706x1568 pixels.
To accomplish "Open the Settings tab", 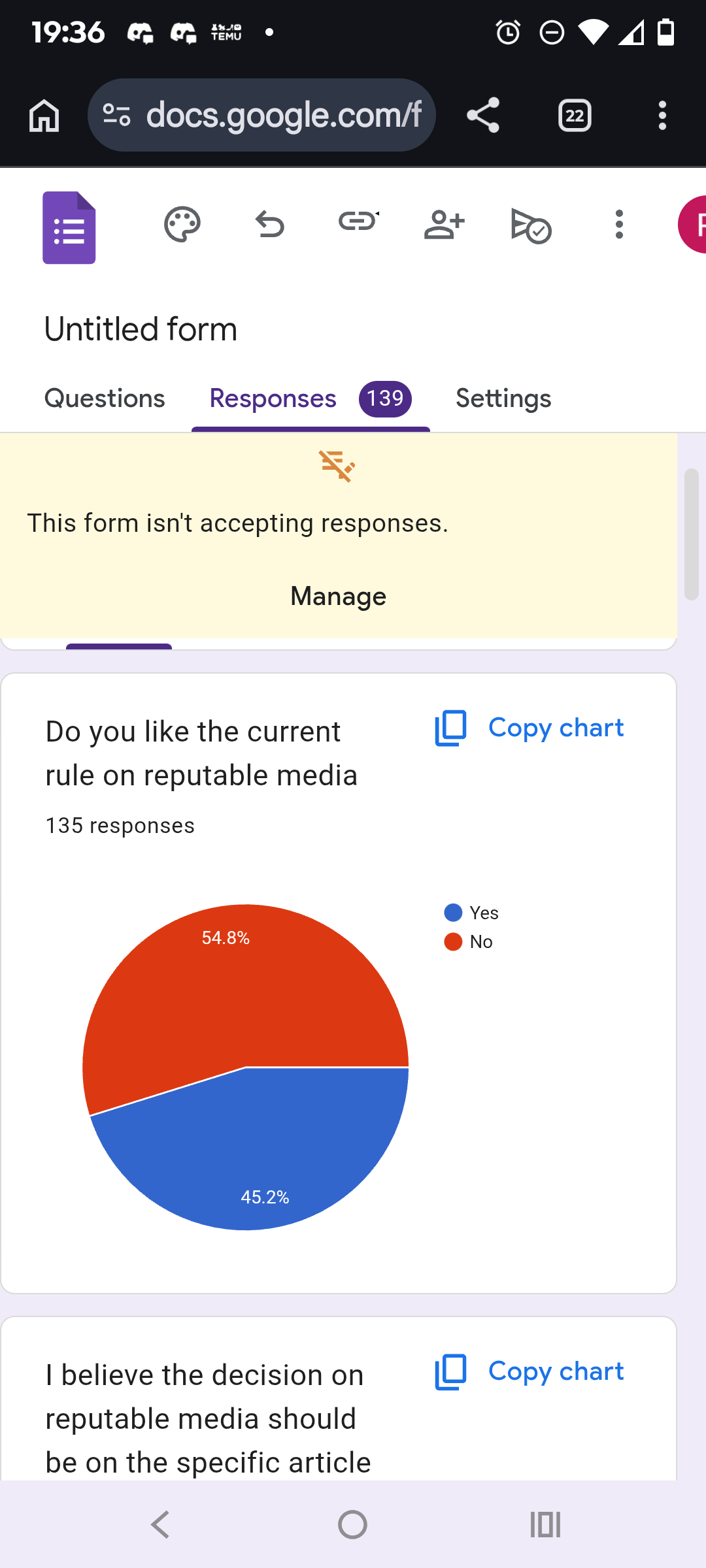I will click(x=503, y=399).
